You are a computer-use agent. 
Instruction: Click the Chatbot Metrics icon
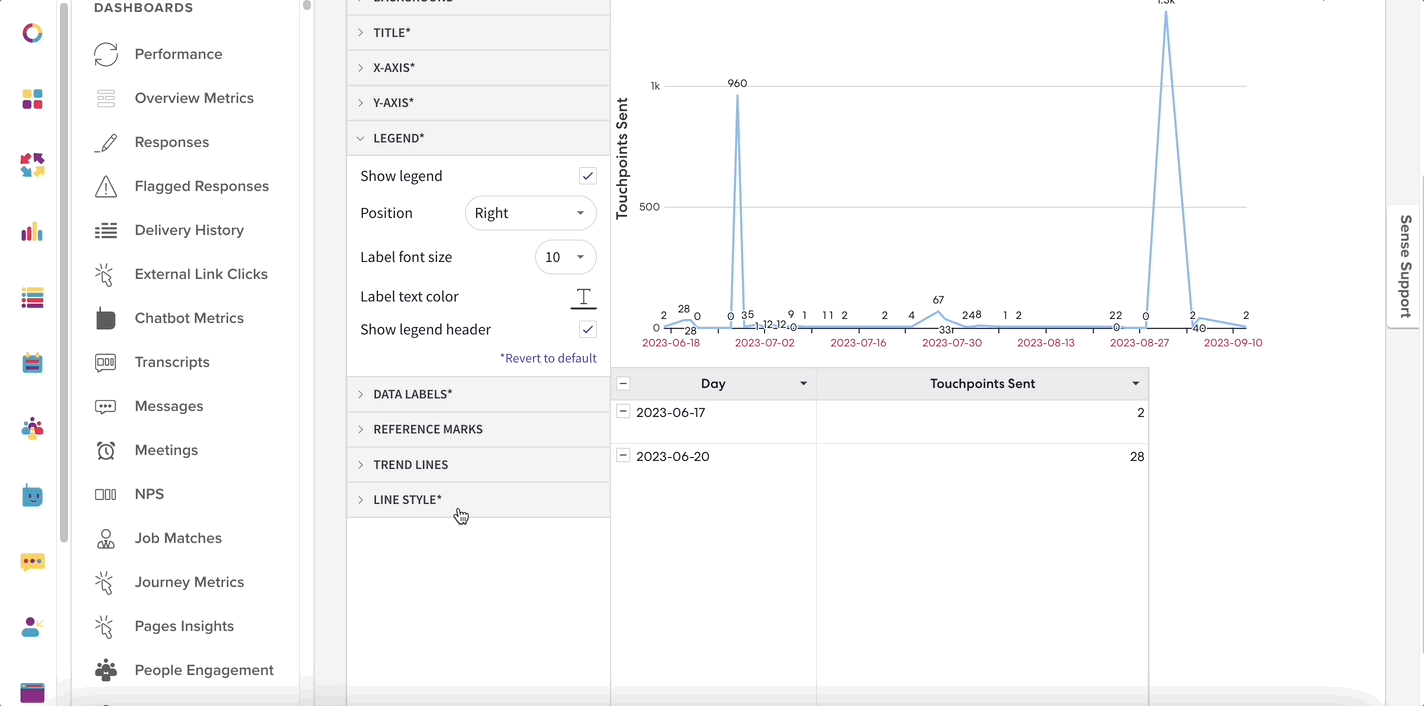(106, 318)
